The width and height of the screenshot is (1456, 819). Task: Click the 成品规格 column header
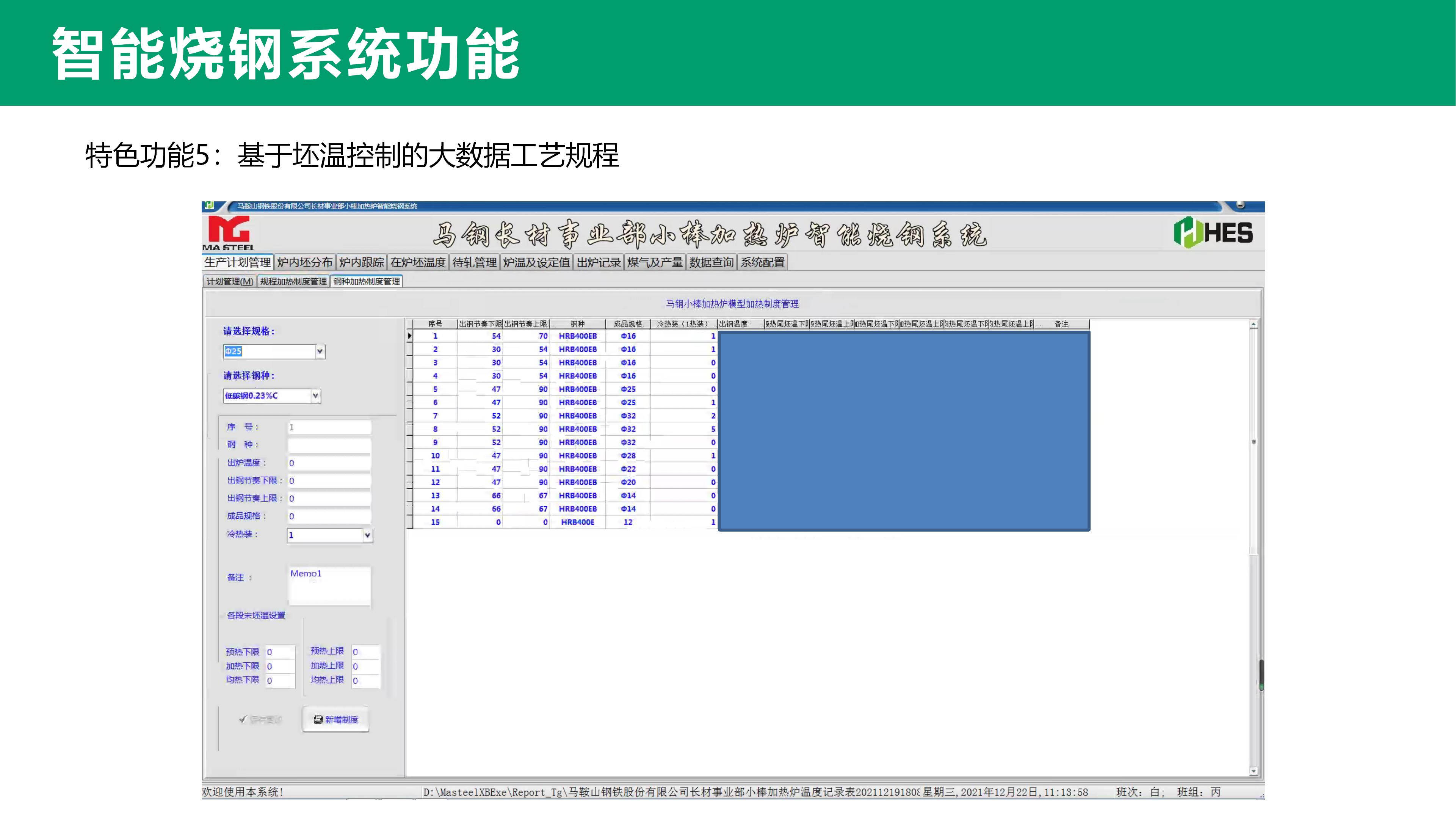coord(628,324)
